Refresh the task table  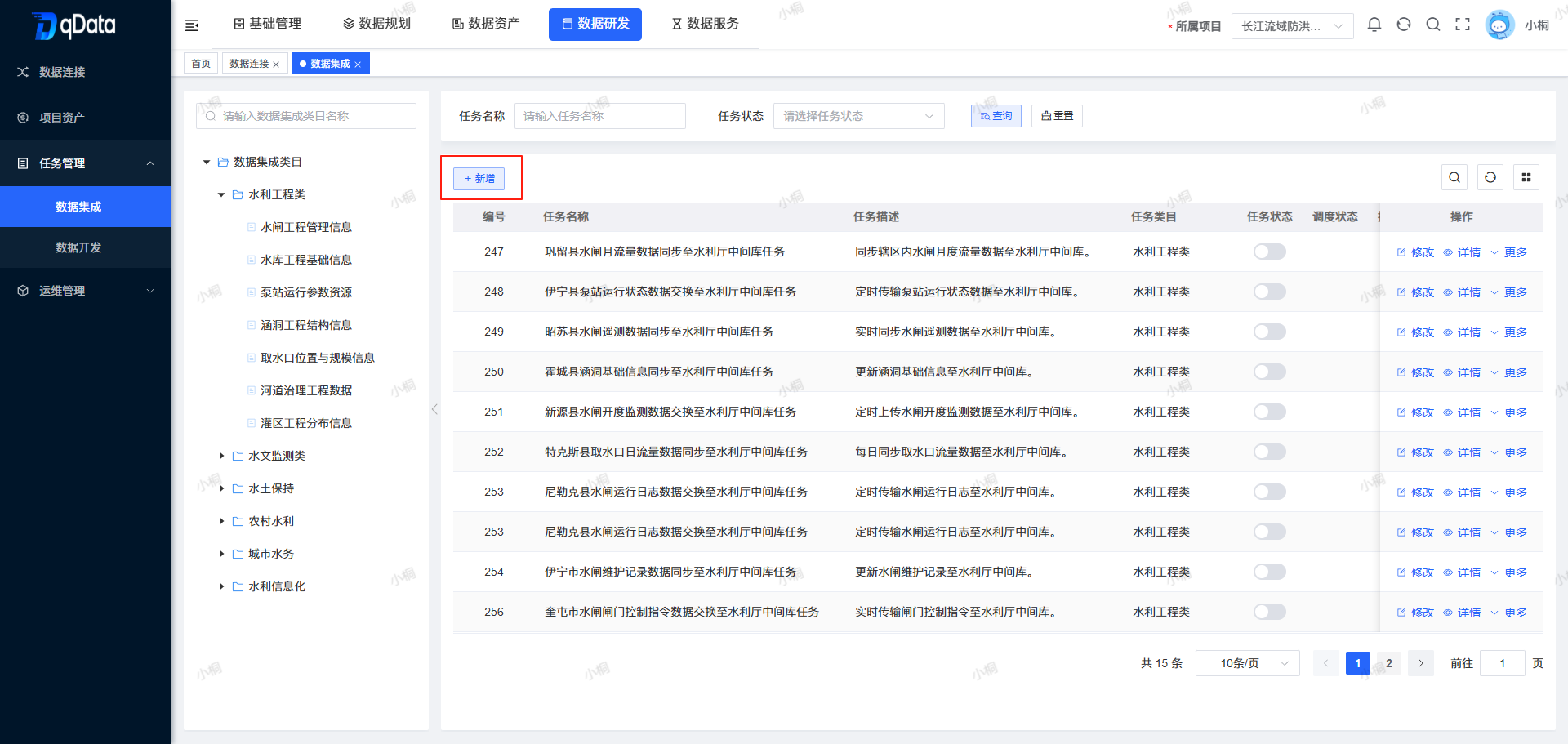pos(1490,177)
